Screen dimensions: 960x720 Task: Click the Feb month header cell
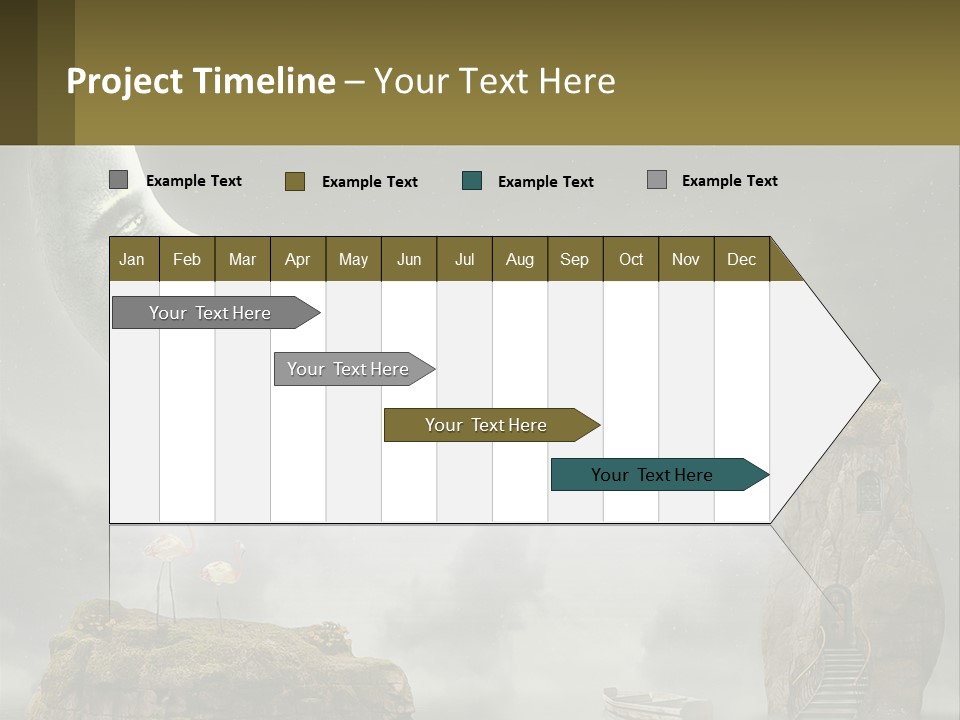point(187,259)
